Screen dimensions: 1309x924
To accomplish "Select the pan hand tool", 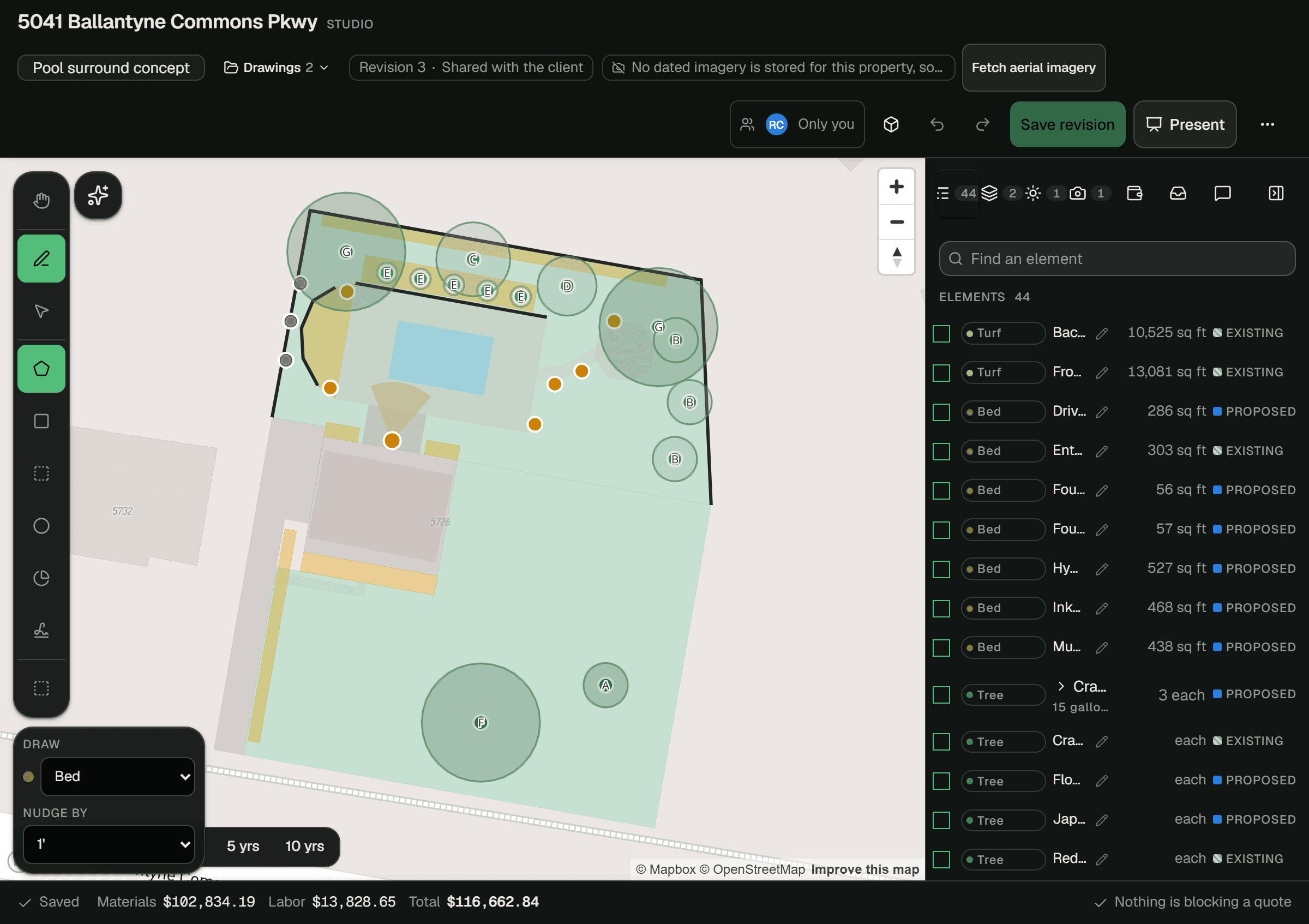I will point(41,200).
